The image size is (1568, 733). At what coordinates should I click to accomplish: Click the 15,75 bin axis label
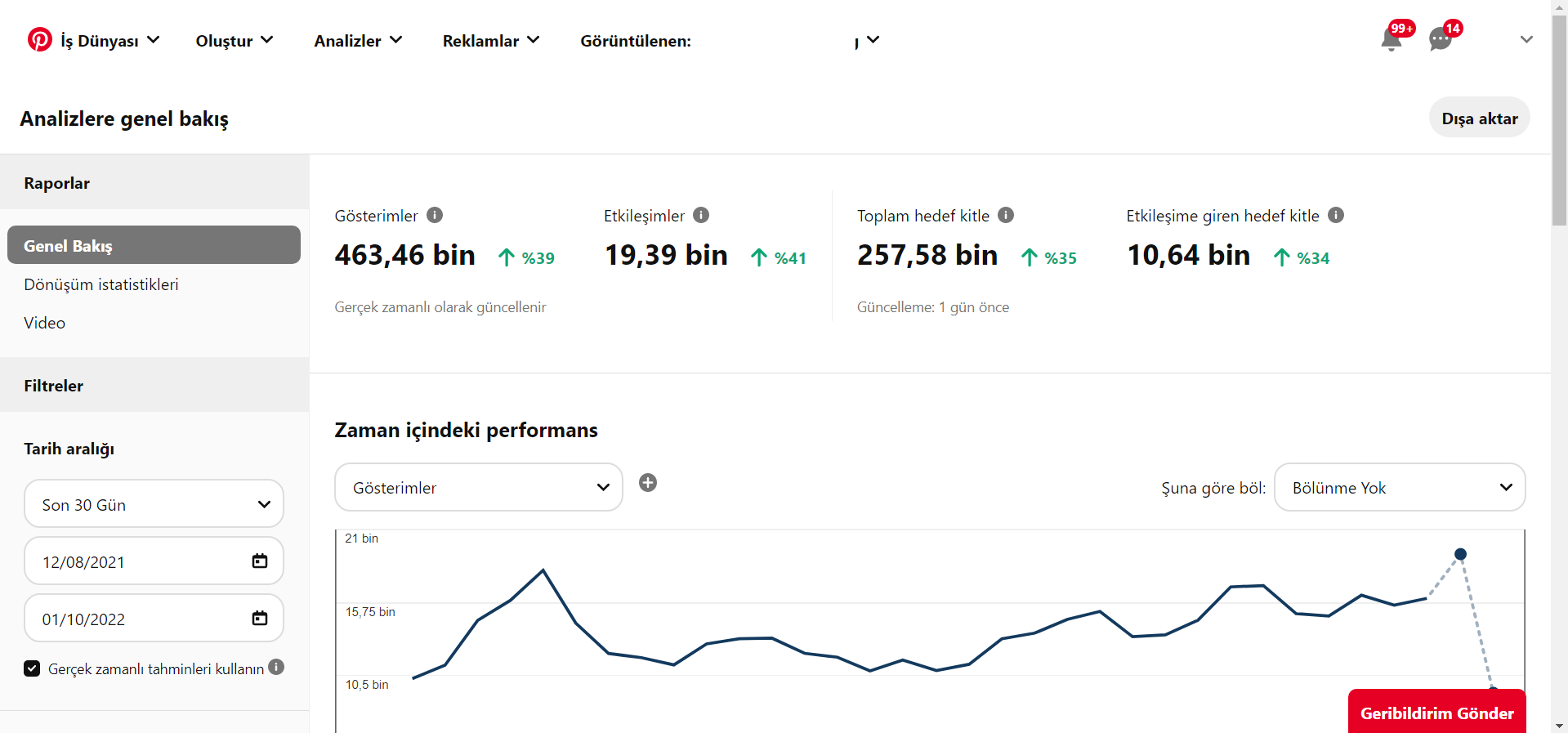coord(370,612)
